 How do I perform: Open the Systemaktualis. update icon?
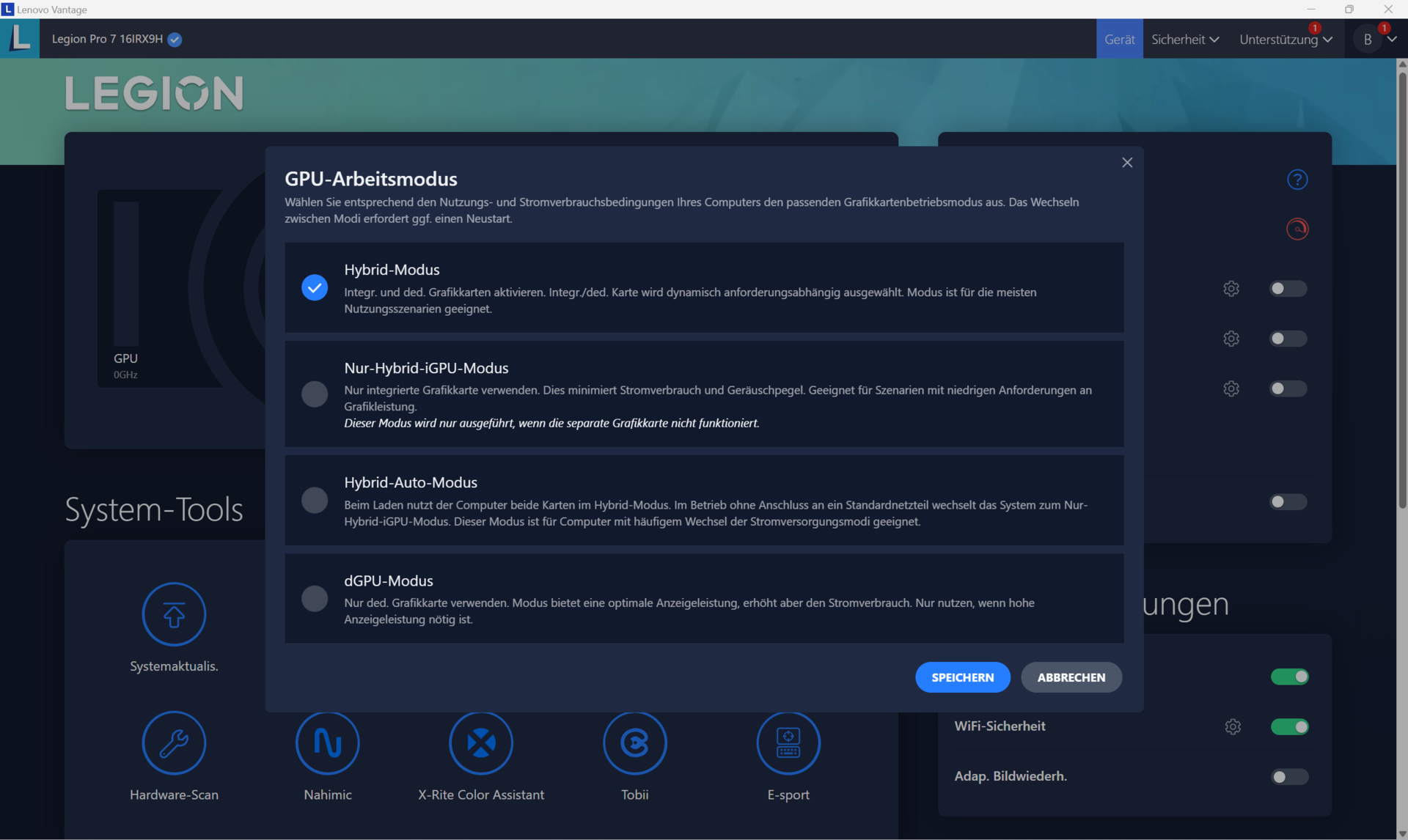point(174,614)
